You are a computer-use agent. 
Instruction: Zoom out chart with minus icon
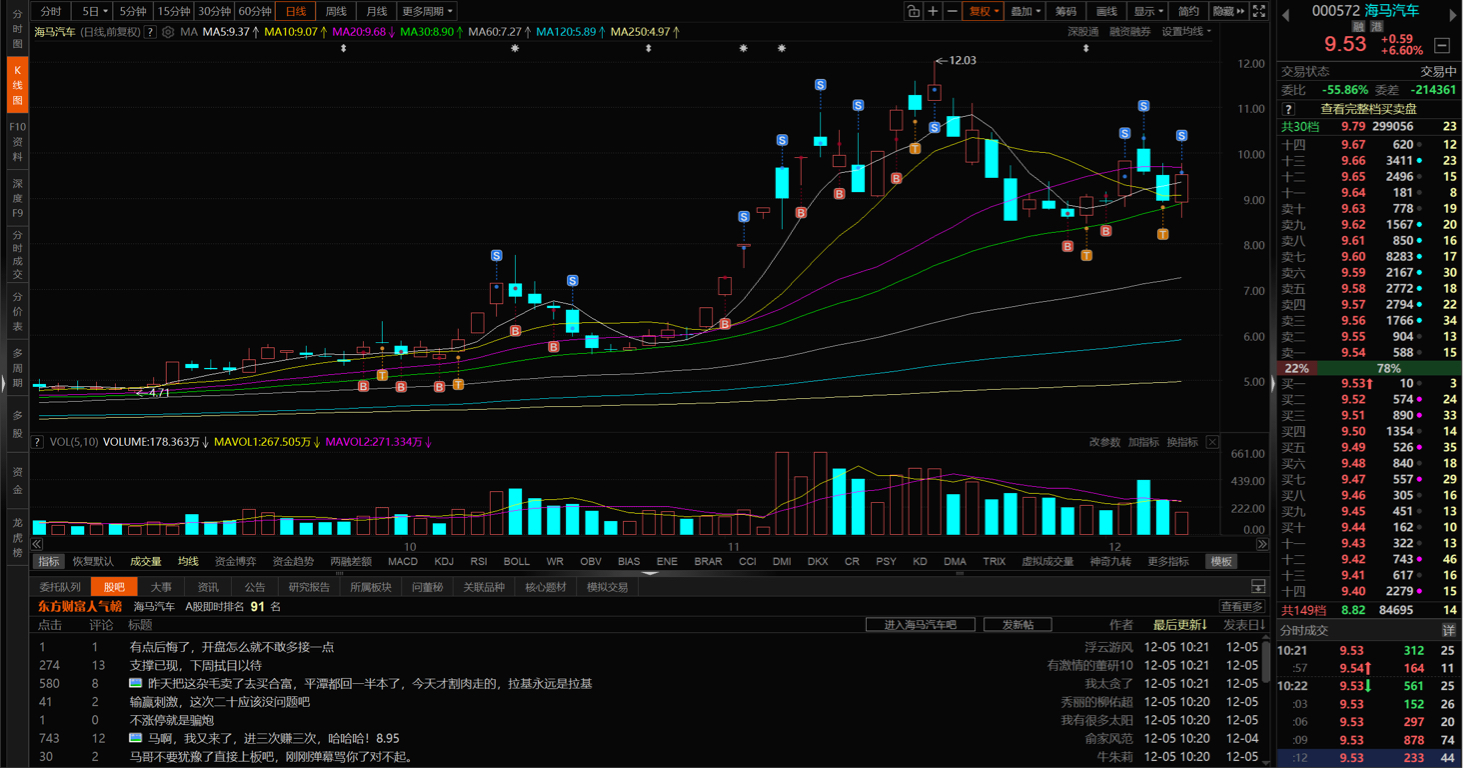[952, 11]
